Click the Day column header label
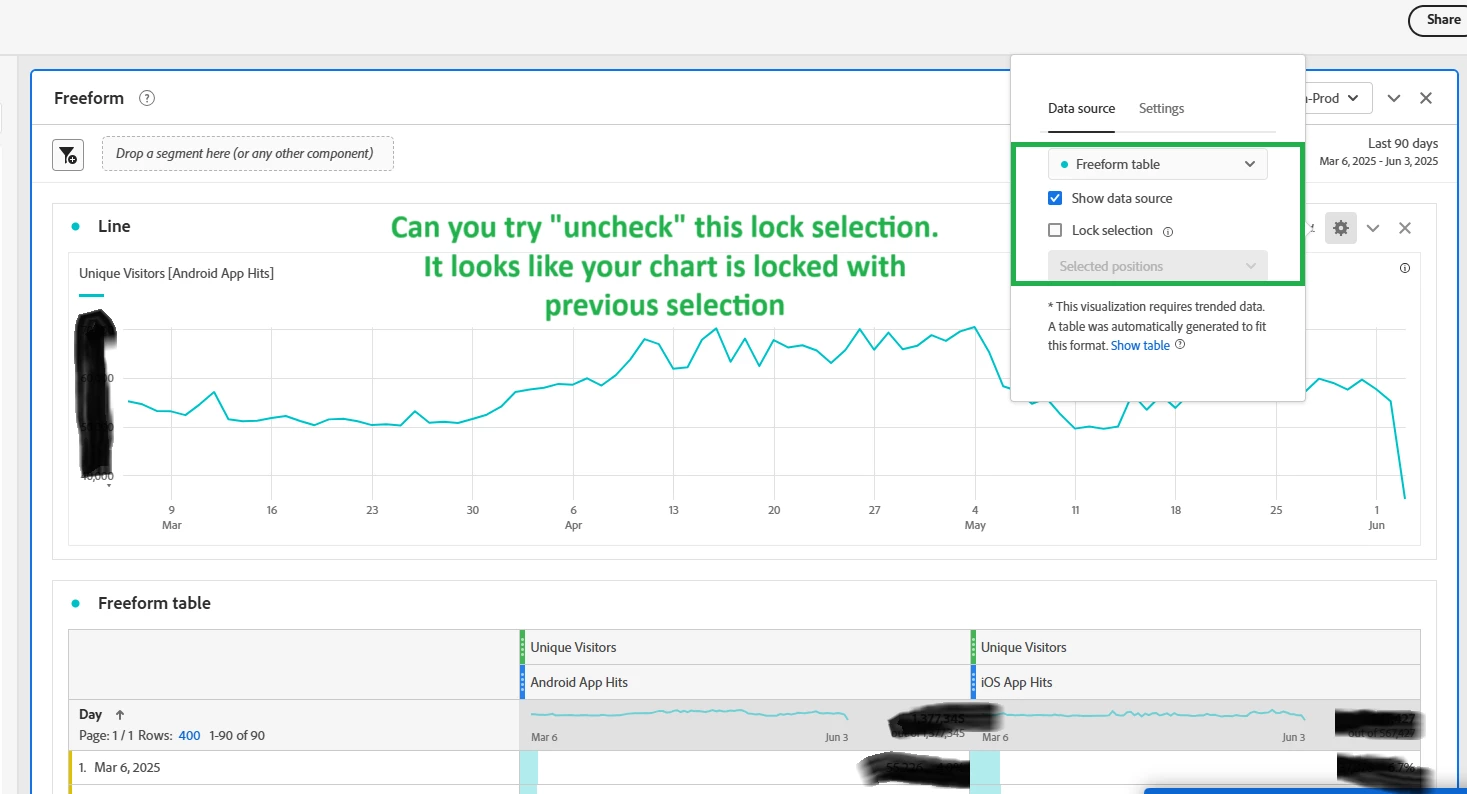The image size is (1467, 794). 90,714
